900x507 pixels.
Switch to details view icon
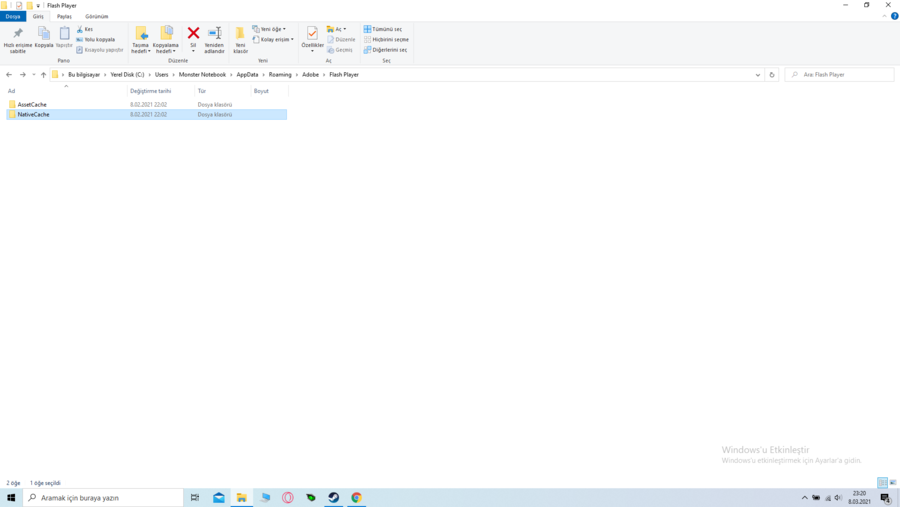tap(882, 483)
